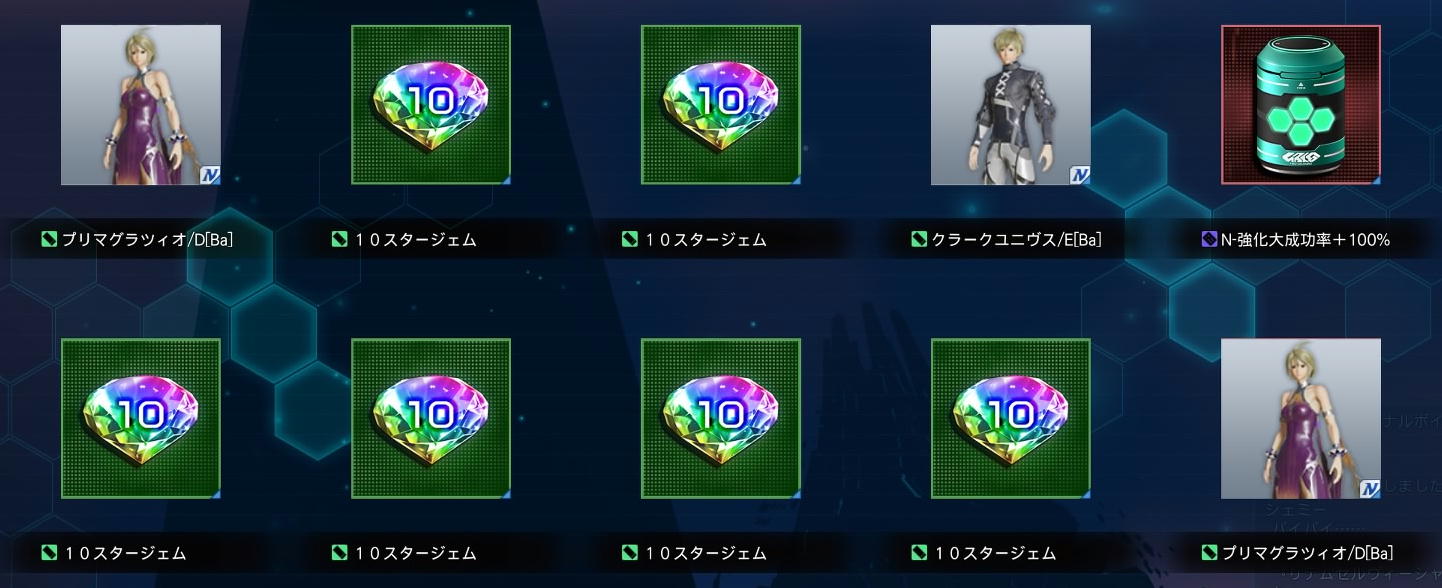
Task: Select the N-強化大成功率+100% name label
Action: (1306, 240)
